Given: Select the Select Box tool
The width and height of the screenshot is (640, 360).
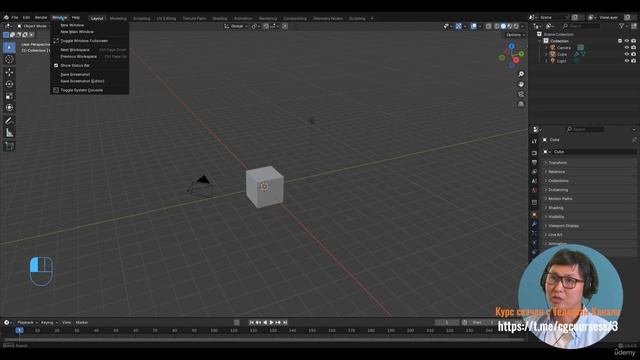Looking at the screenshot, I should 9,48.
